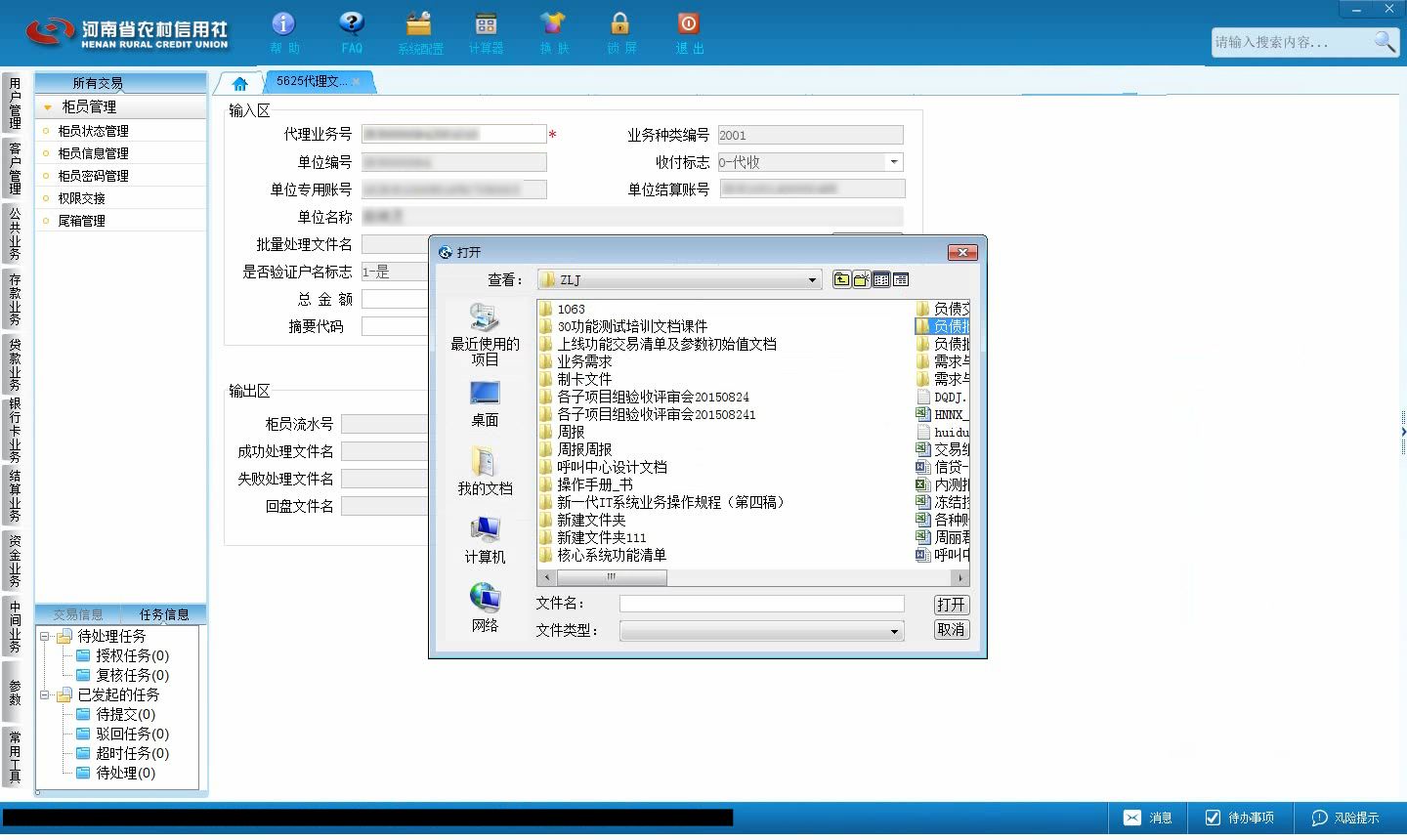Open 风险提示 in status bar
Screen dimensions: 1407x840
1345,818
